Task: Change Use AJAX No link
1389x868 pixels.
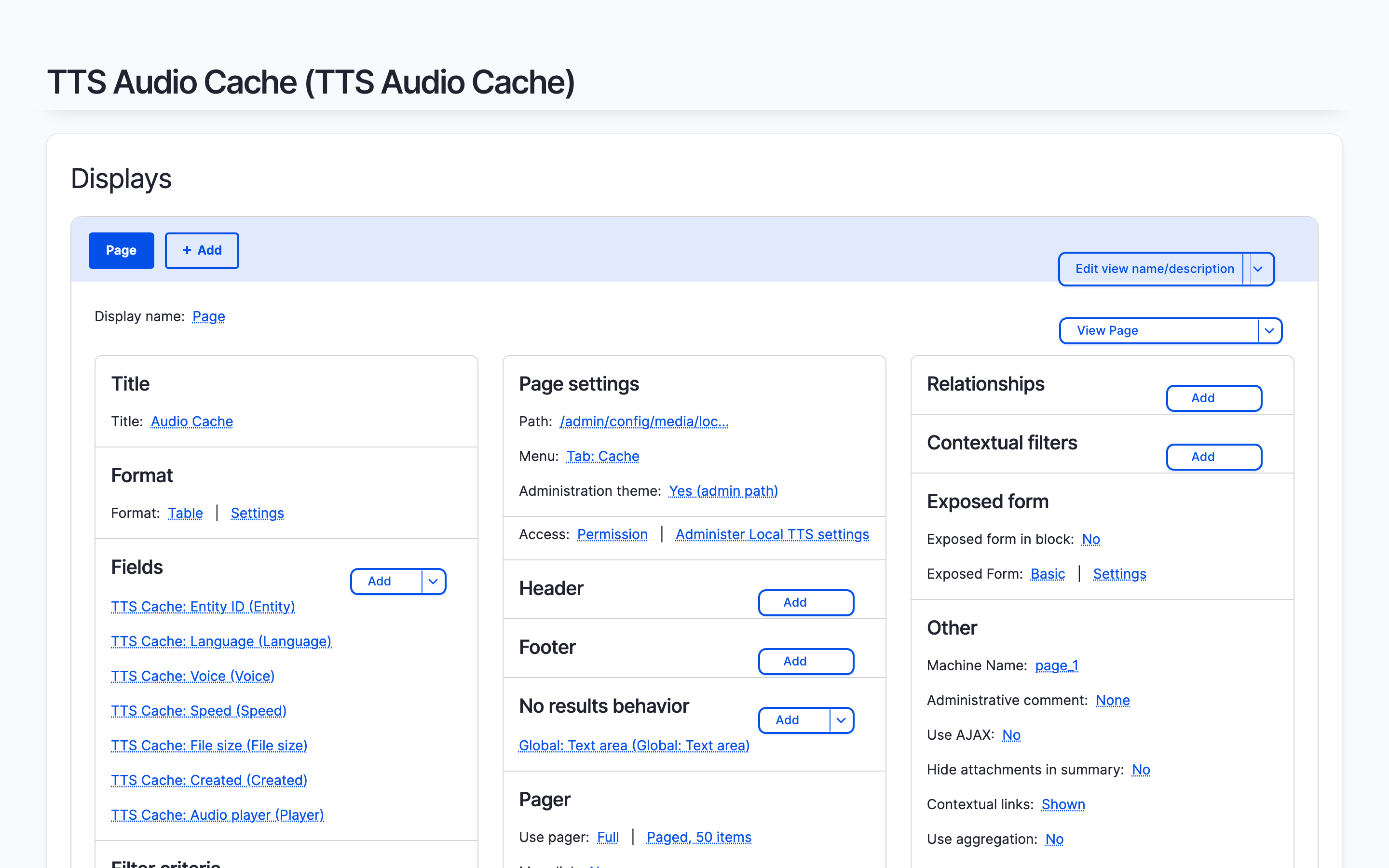Action: tap(1011, 735)
